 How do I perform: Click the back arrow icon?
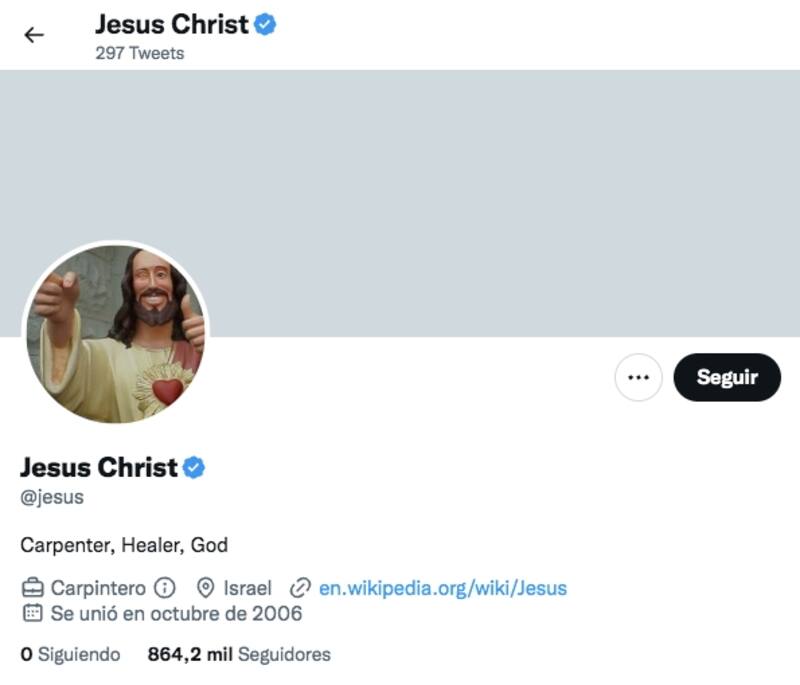tap(34, 35)
